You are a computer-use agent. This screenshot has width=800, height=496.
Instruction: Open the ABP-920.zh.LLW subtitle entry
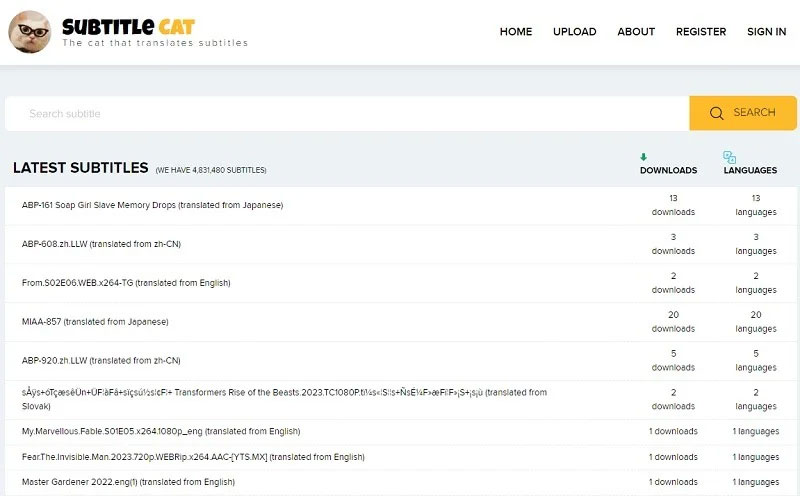point(101,361)
